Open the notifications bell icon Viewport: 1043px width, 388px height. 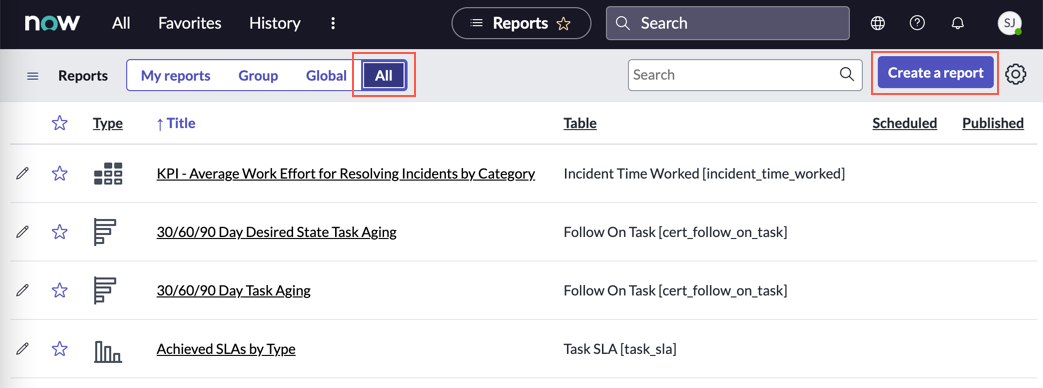point(957,23)
